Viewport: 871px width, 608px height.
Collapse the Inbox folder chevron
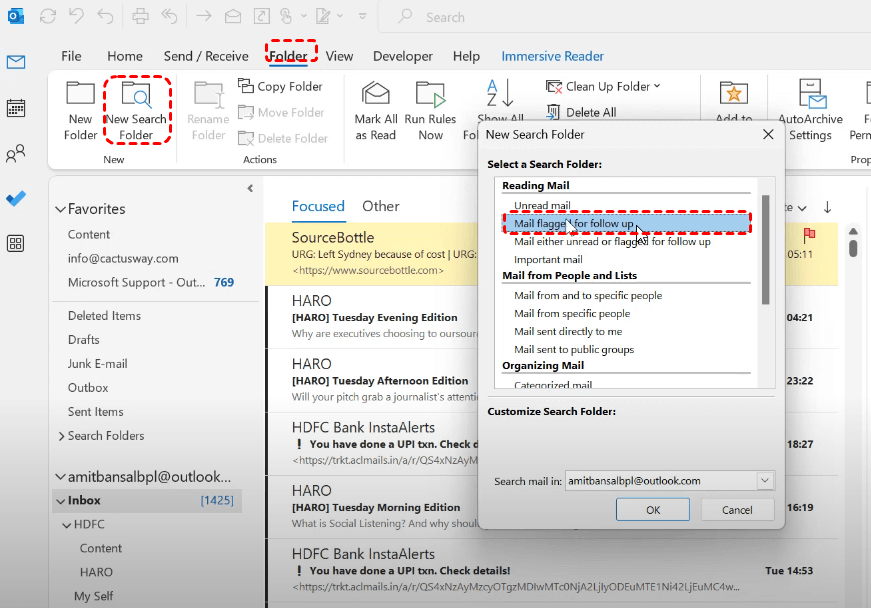coord(61,501)
